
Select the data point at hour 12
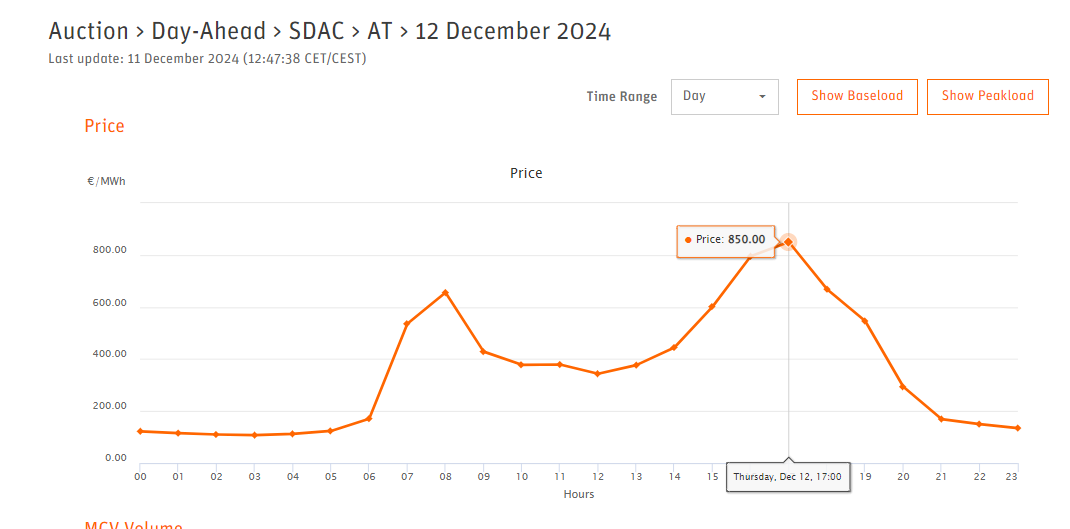coord(598,373)
